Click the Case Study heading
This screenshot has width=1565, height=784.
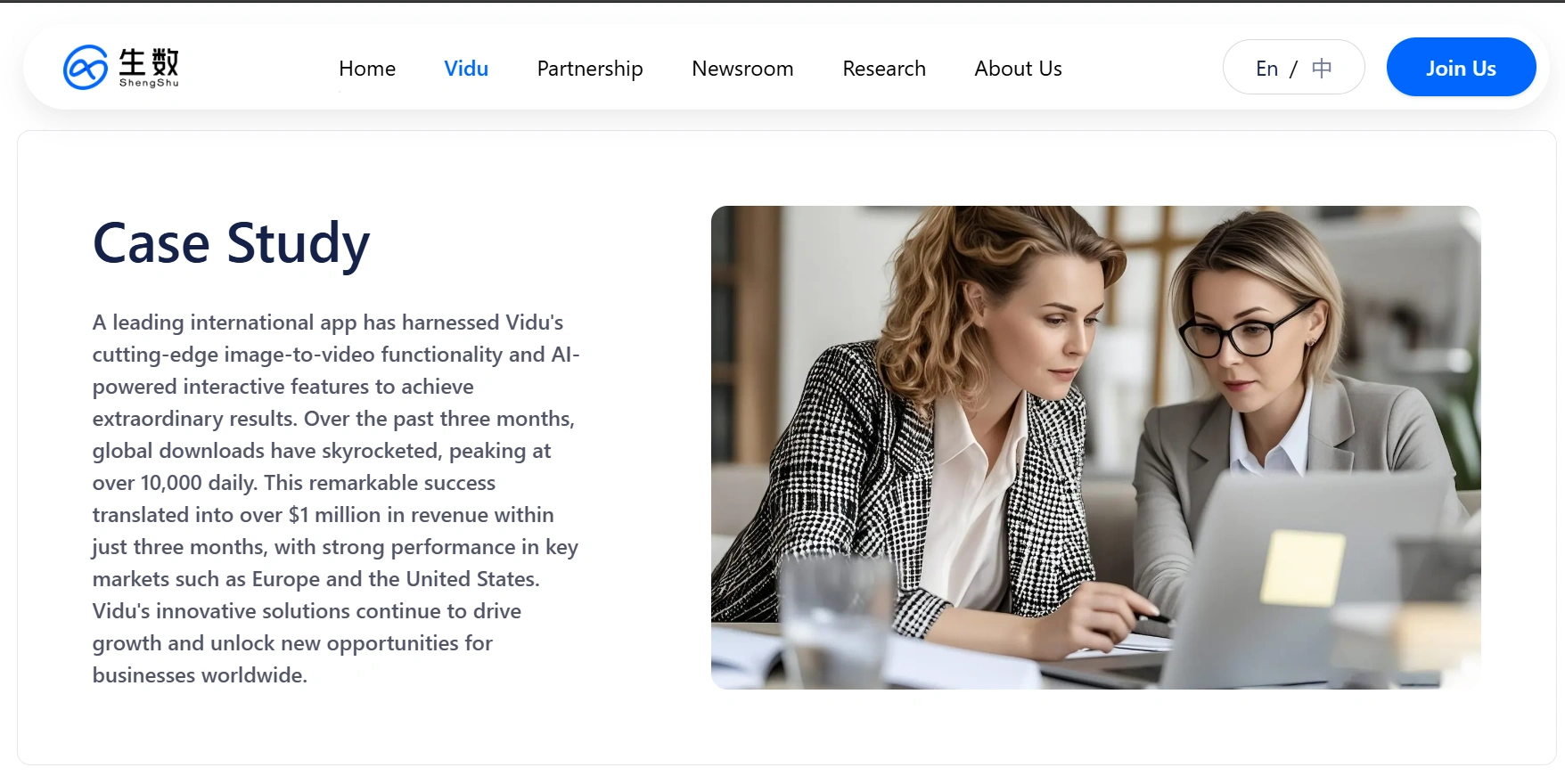(x=231, y=243)
